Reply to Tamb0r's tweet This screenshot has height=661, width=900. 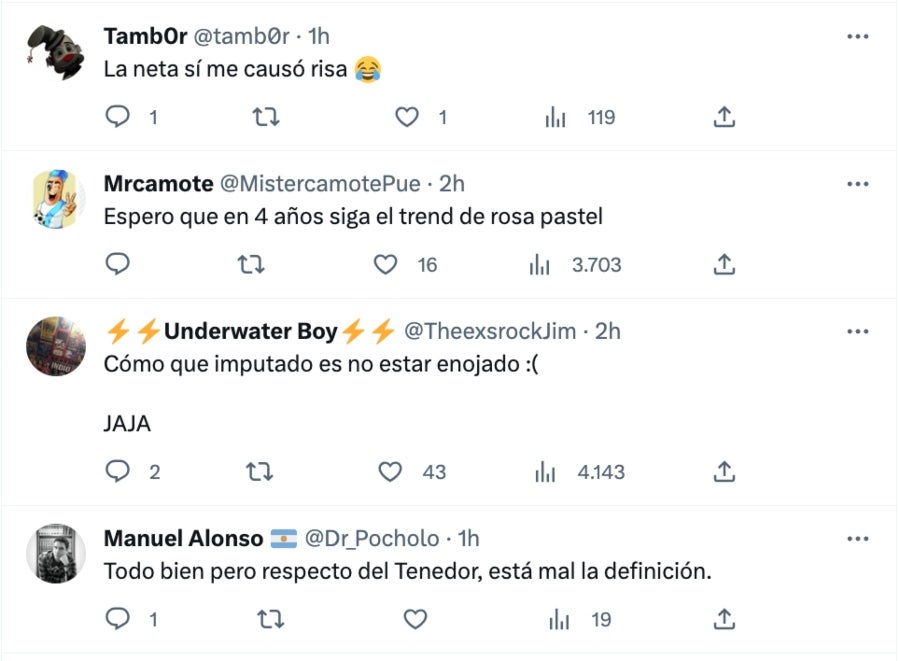118,118
